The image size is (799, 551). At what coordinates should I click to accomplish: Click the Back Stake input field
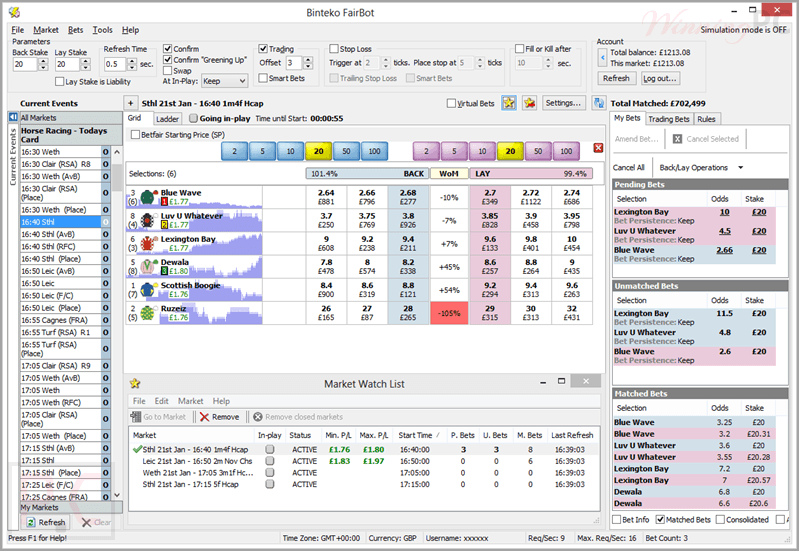pos(25,64)
